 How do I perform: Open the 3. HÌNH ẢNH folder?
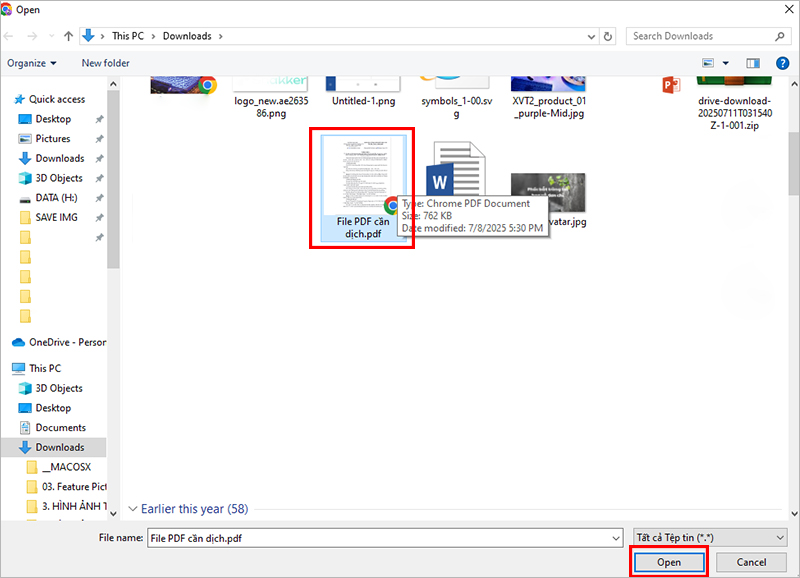coord(66,507)
